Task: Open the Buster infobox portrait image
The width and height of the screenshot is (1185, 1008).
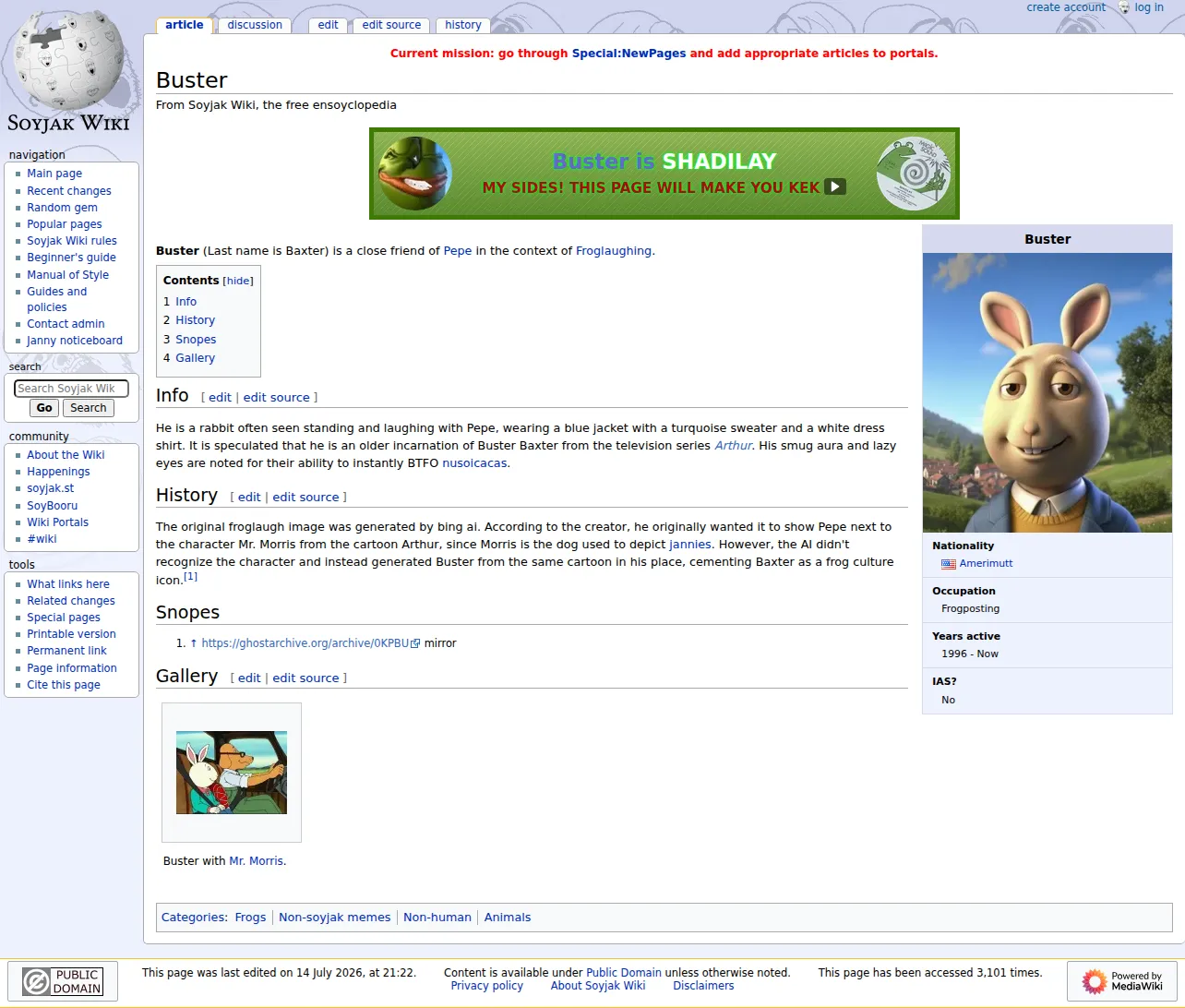Action: click(x=1047, y=393)
